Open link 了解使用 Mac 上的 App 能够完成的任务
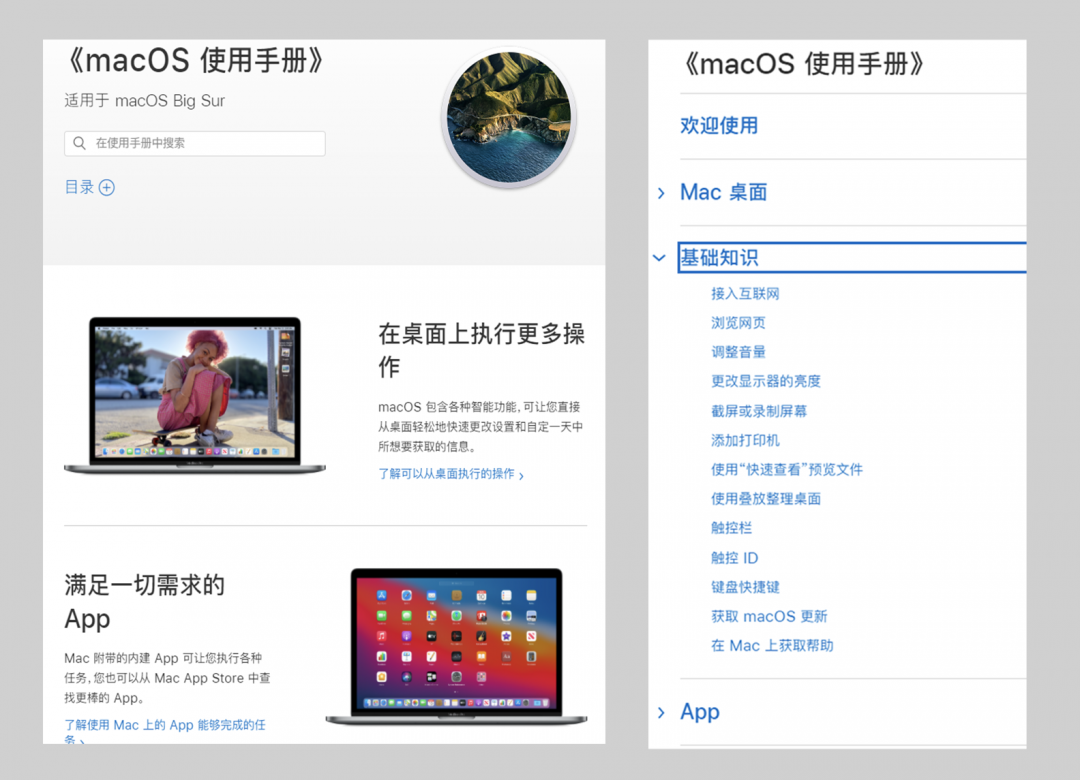 pos(165,732)
